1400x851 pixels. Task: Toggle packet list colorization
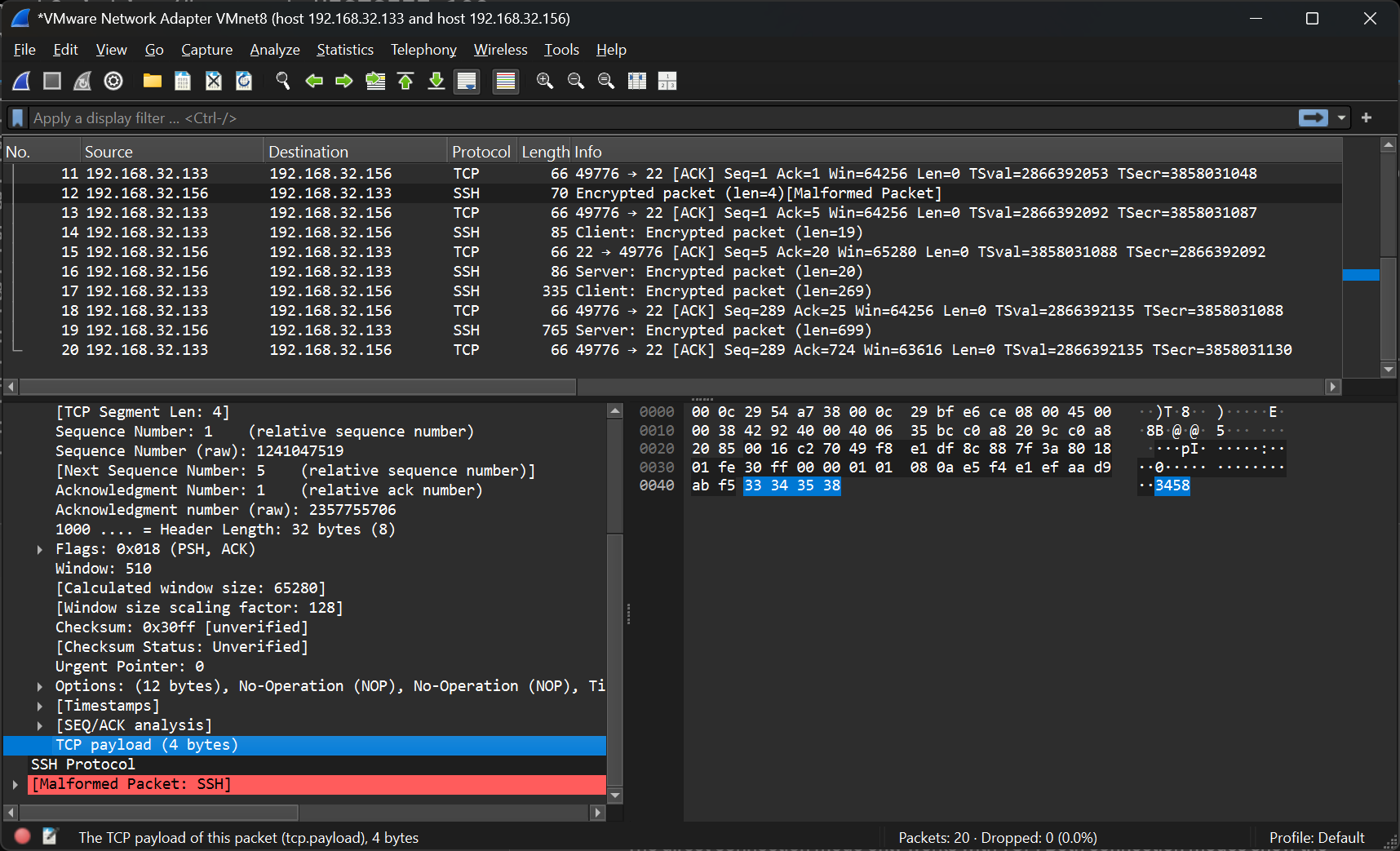(x=506, y=81)
